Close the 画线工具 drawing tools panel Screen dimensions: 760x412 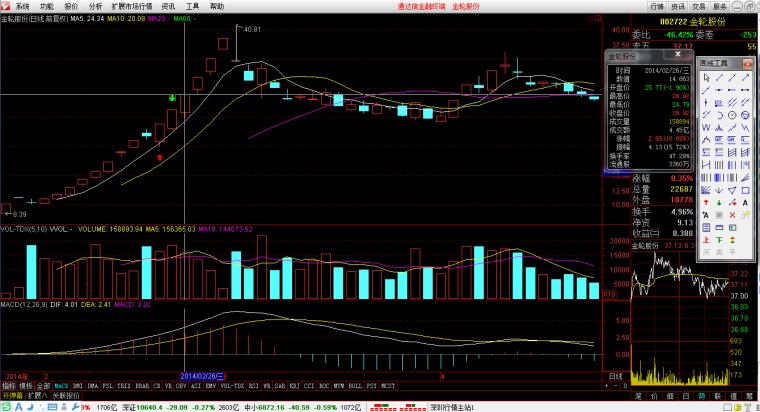tap(747, 62)
